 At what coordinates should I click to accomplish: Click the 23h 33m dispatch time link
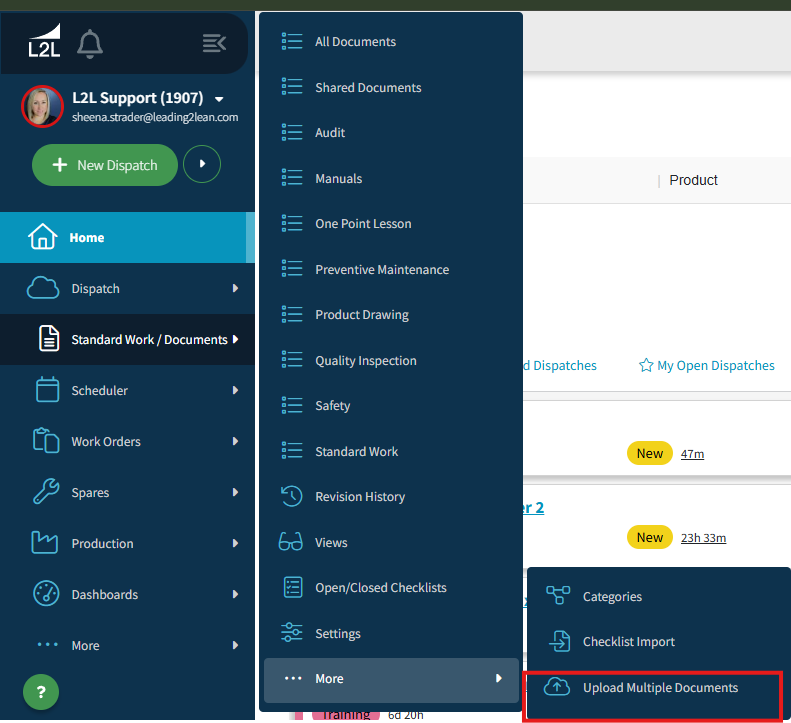(703, 538)
